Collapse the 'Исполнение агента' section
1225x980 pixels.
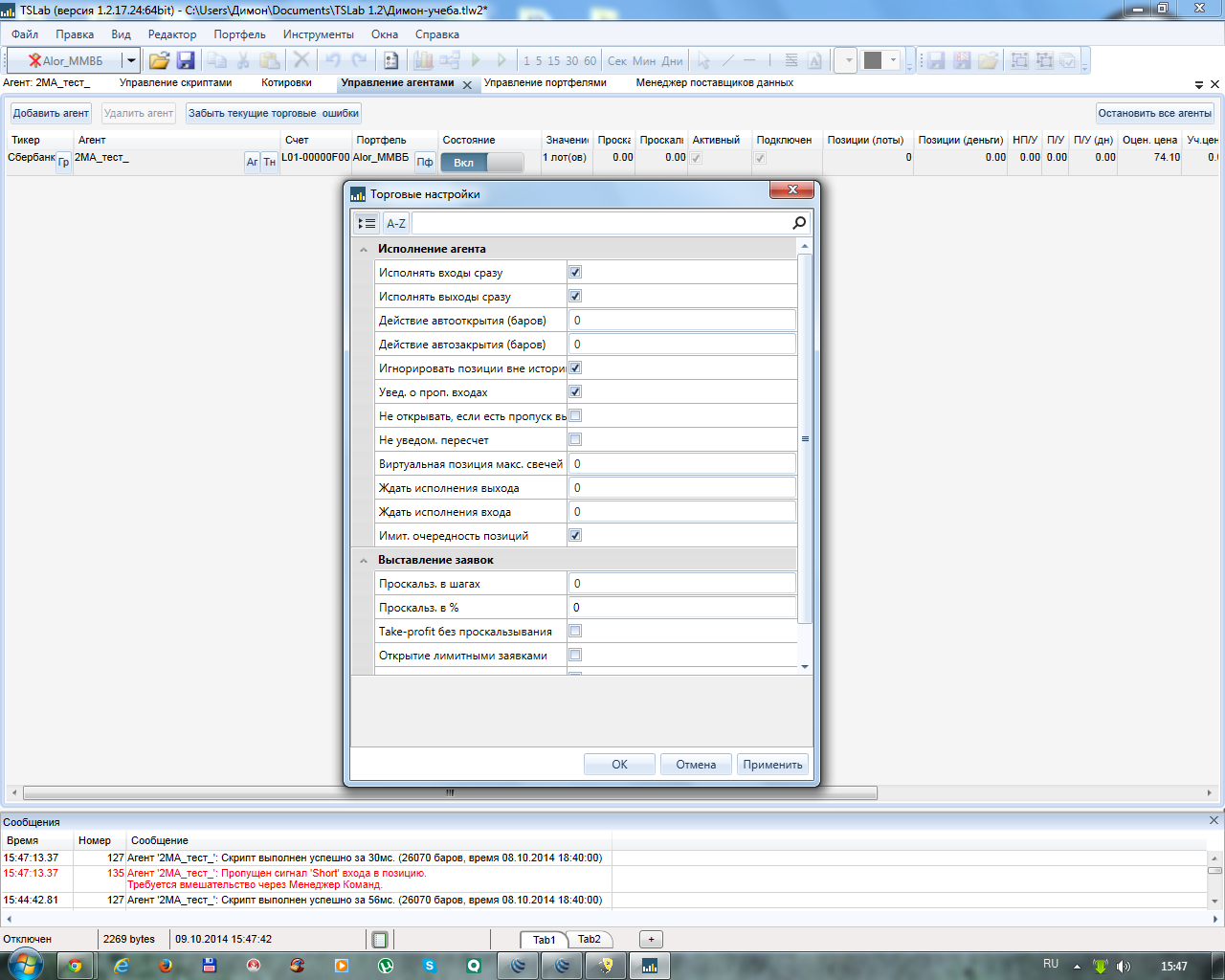click(x=364, y=250)
